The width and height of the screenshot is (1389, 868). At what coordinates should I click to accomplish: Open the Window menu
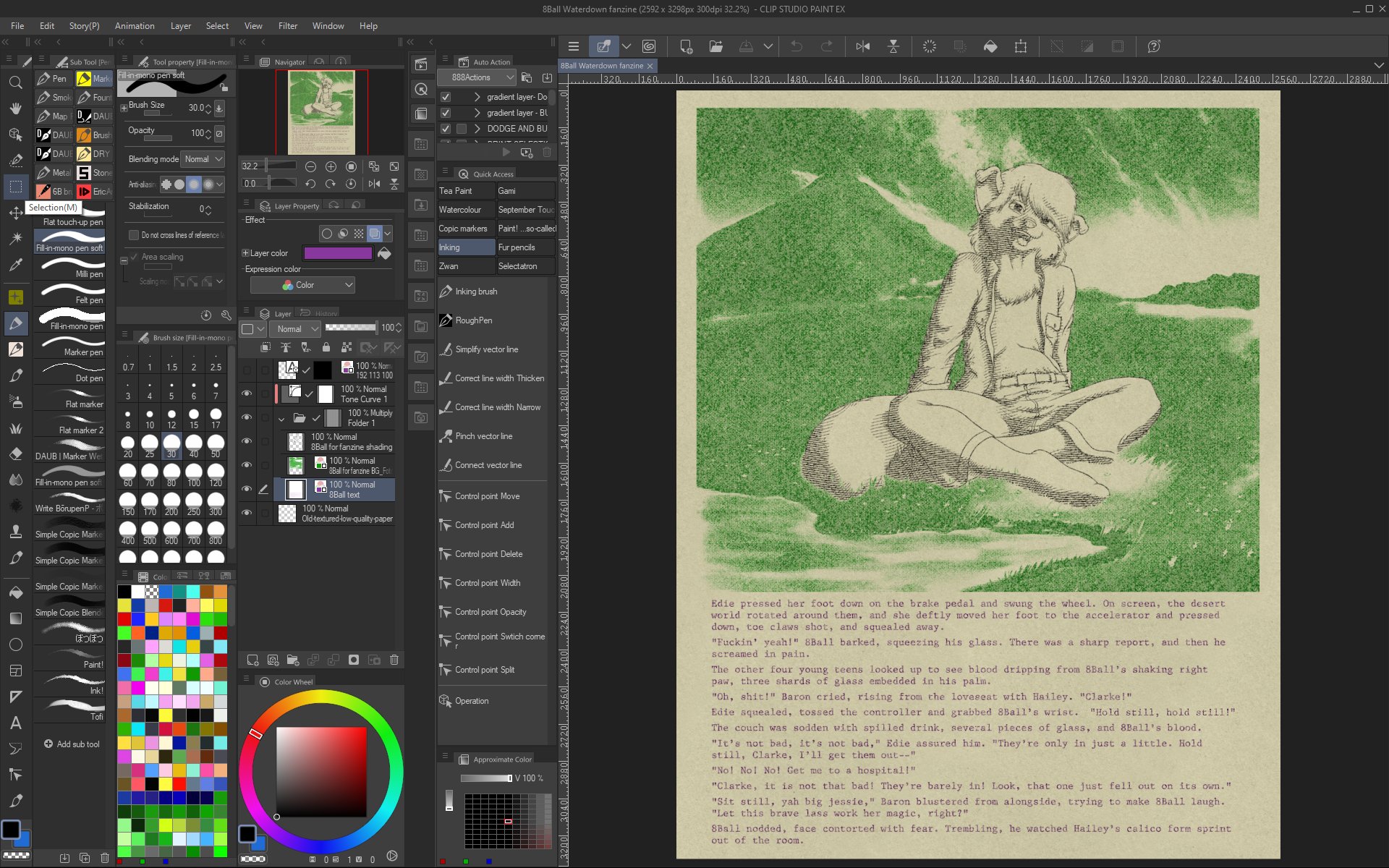pyautogui.click(x=328, y=26)
